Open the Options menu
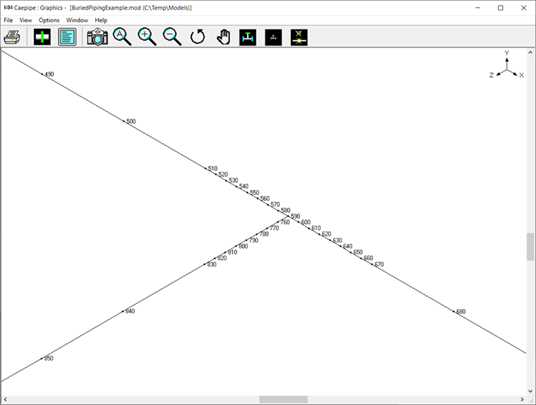The image size is (536, 405). [49, 20]
